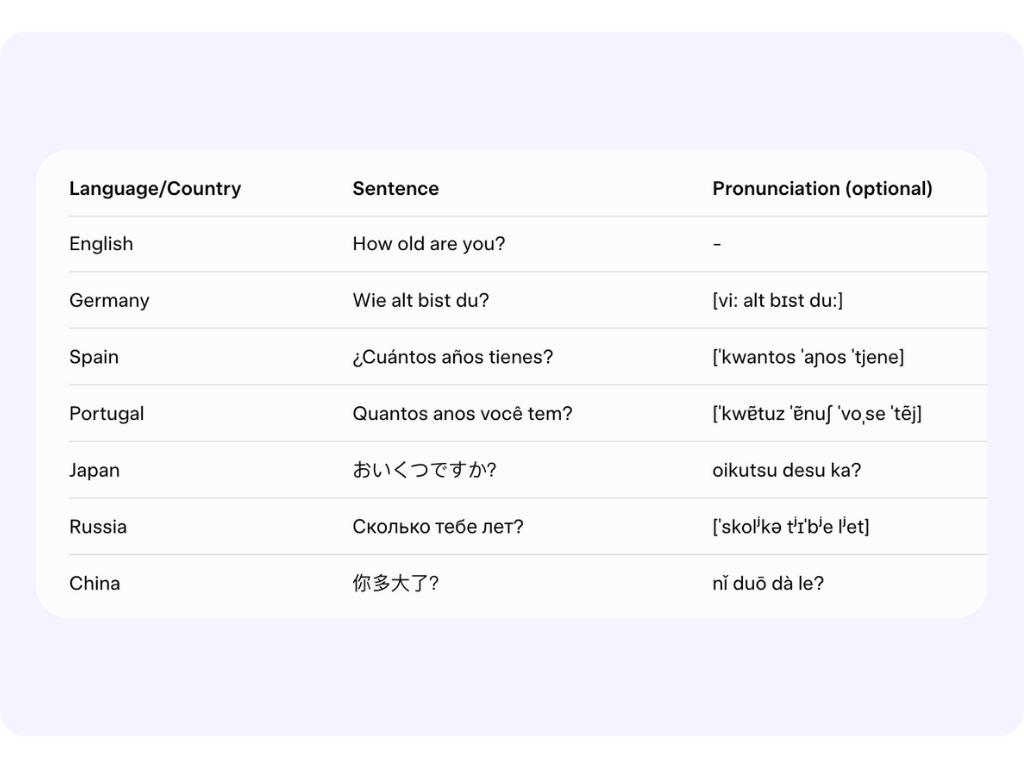The width and height of the screenshot is (1024, 768).
Task: Click the Portuguese sentence 'Quantos anos você tem?'
Action: coord(463,413)
